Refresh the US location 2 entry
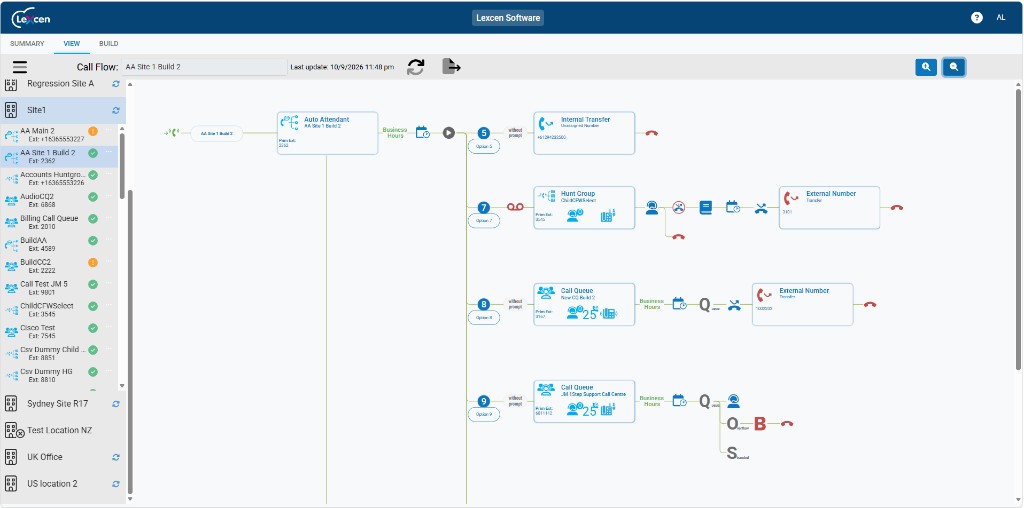 [x=116, y=484]
